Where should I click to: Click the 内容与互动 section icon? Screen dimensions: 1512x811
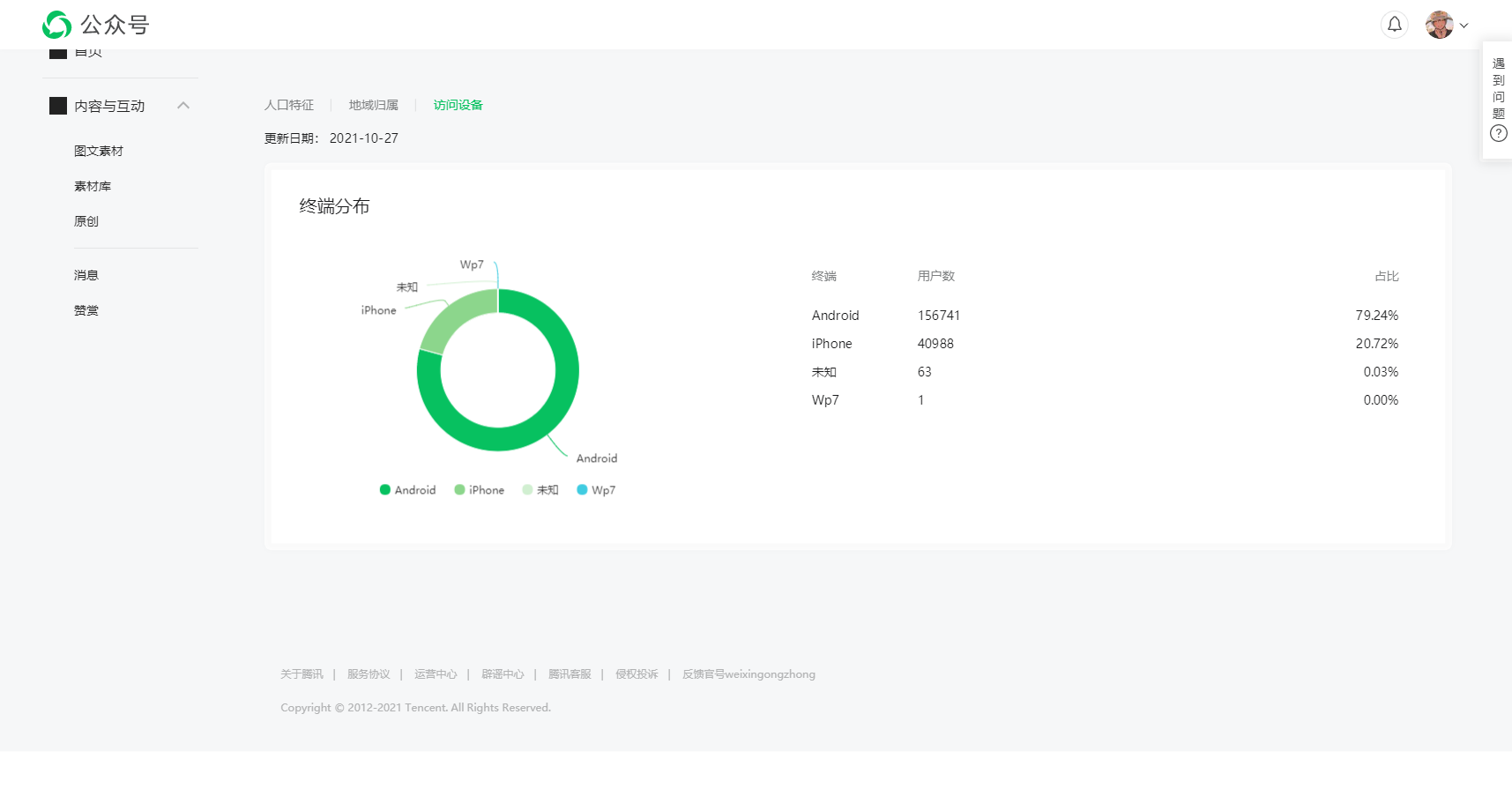point(58,106)
